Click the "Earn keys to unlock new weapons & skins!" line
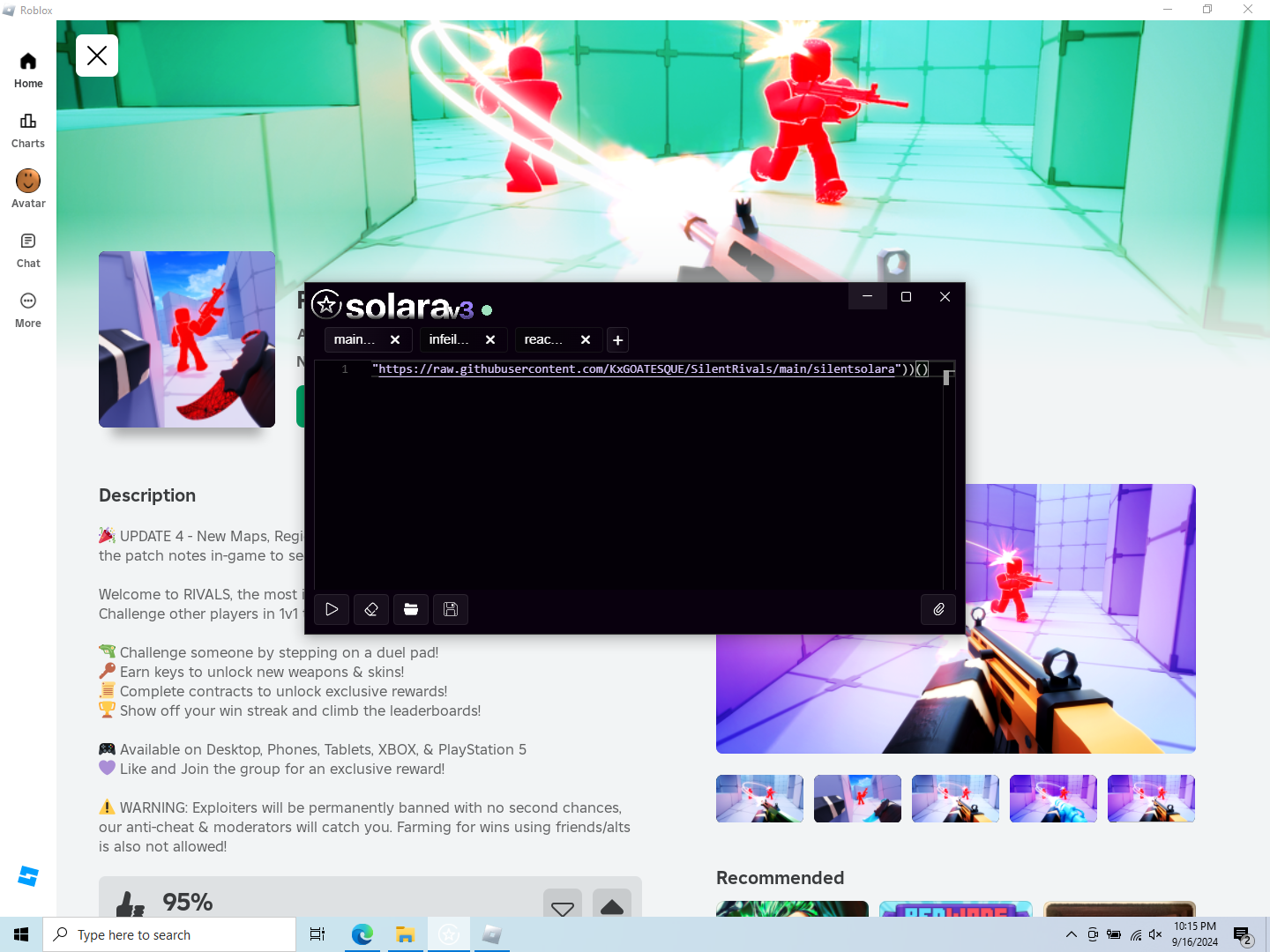The height and width of the screenshot is (952, 1270). pos(251,672)
